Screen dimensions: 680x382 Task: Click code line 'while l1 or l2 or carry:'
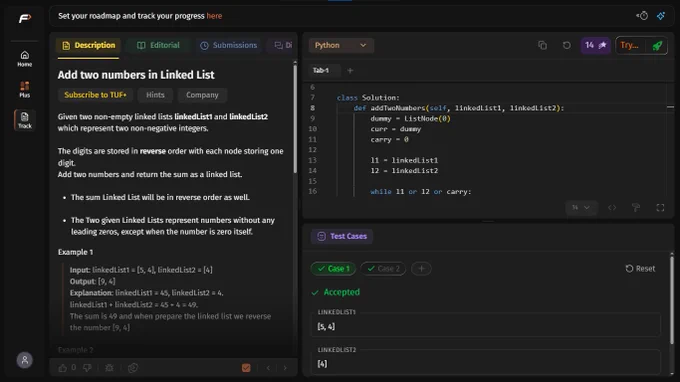click(421, 191)
